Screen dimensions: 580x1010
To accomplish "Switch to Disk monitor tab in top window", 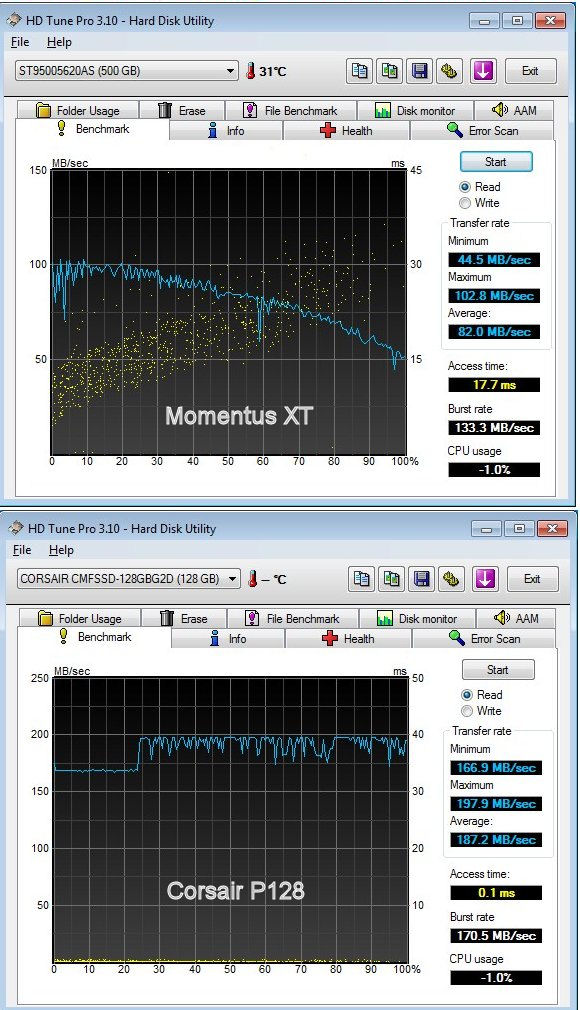I will click(415, 110).
